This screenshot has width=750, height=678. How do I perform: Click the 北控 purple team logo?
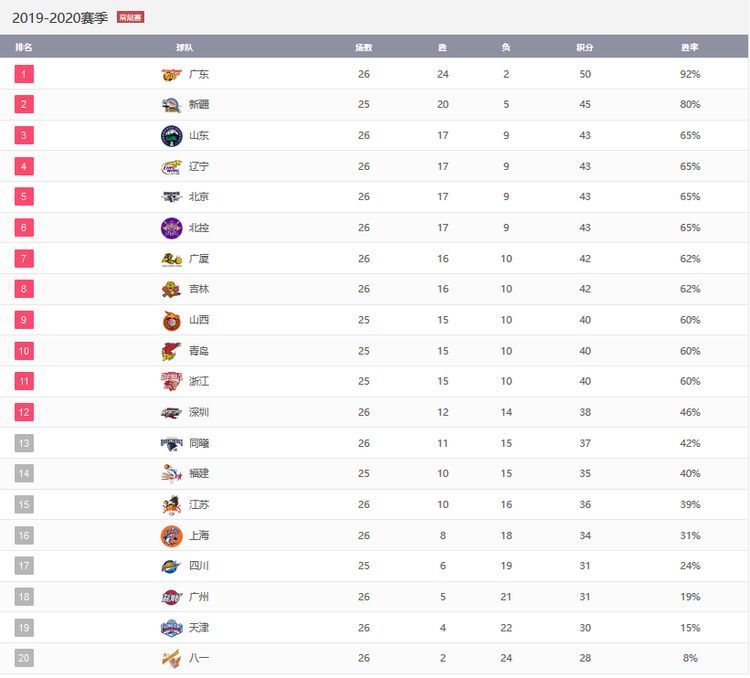[171, 228]
